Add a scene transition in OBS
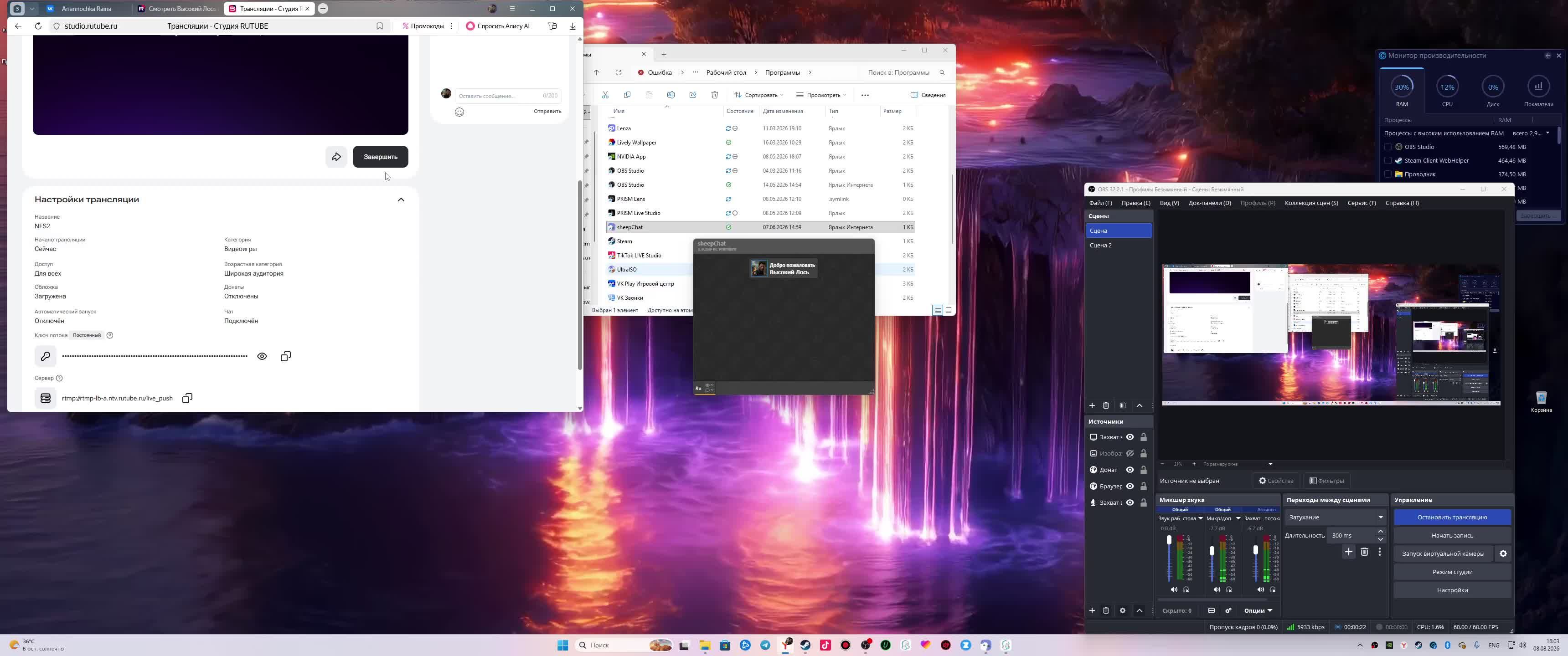1568x656 pixels. 1348,552
